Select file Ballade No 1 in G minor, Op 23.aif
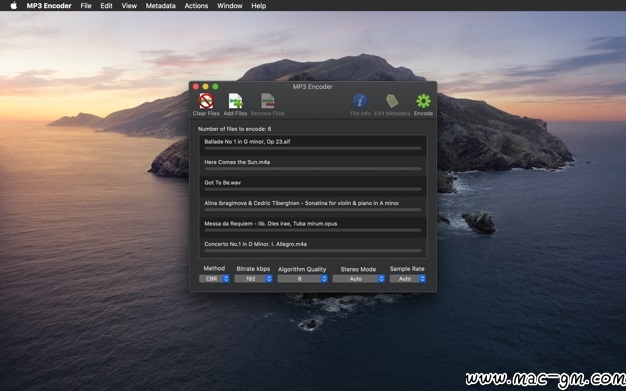This screenshot has height=391, width=626. [x=313, y=145]
